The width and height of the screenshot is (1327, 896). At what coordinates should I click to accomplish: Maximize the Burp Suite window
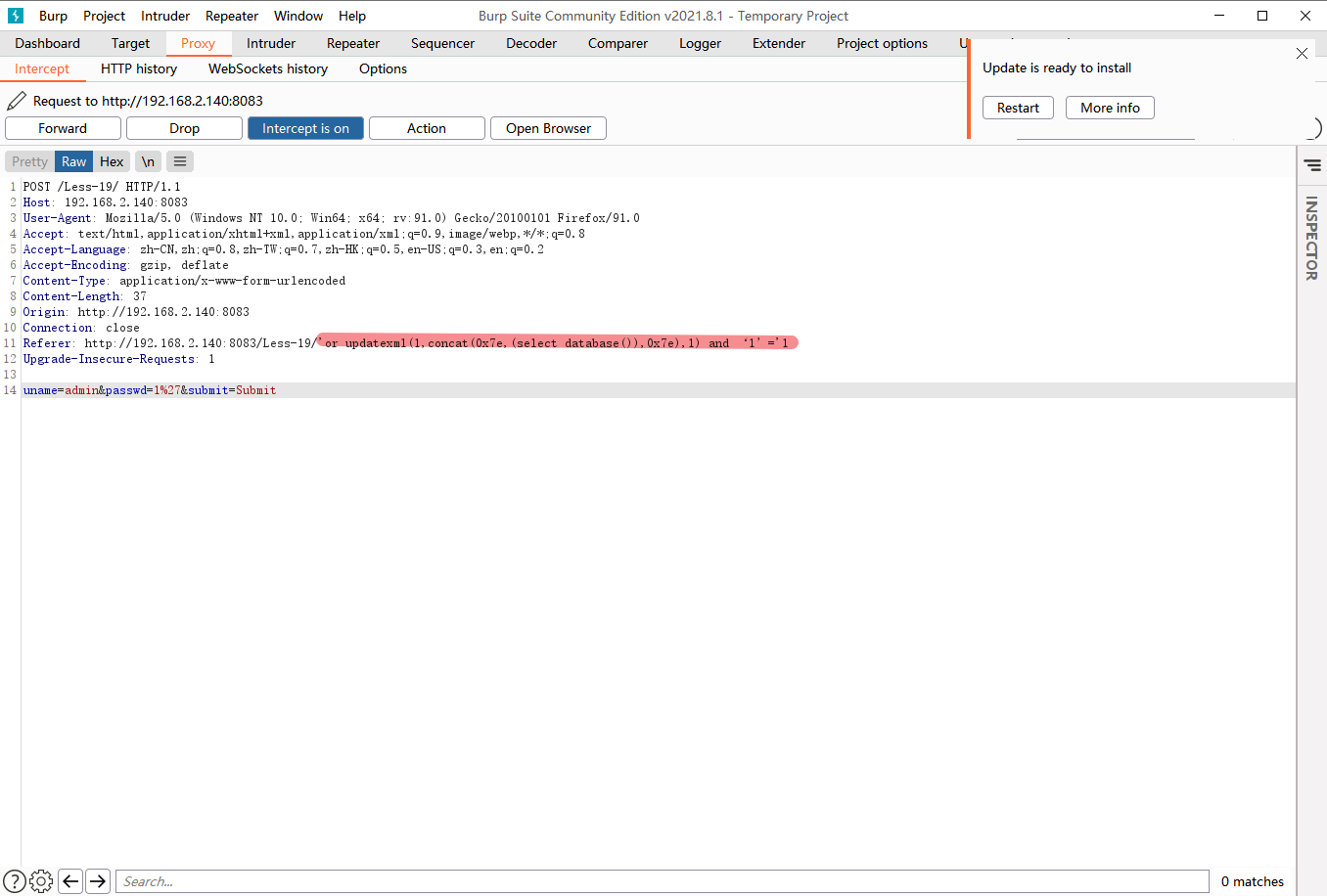pos(1262,16)
